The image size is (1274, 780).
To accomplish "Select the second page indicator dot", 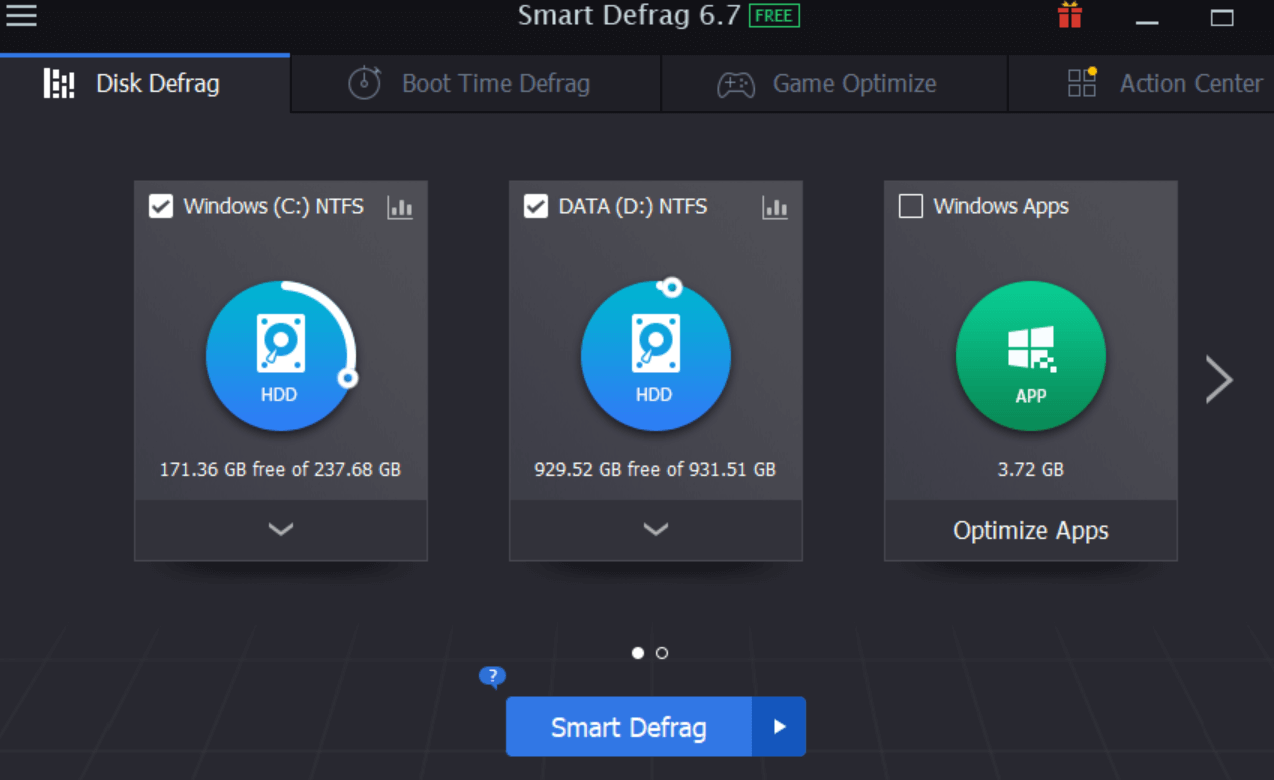I will click(x=662, y=652).
